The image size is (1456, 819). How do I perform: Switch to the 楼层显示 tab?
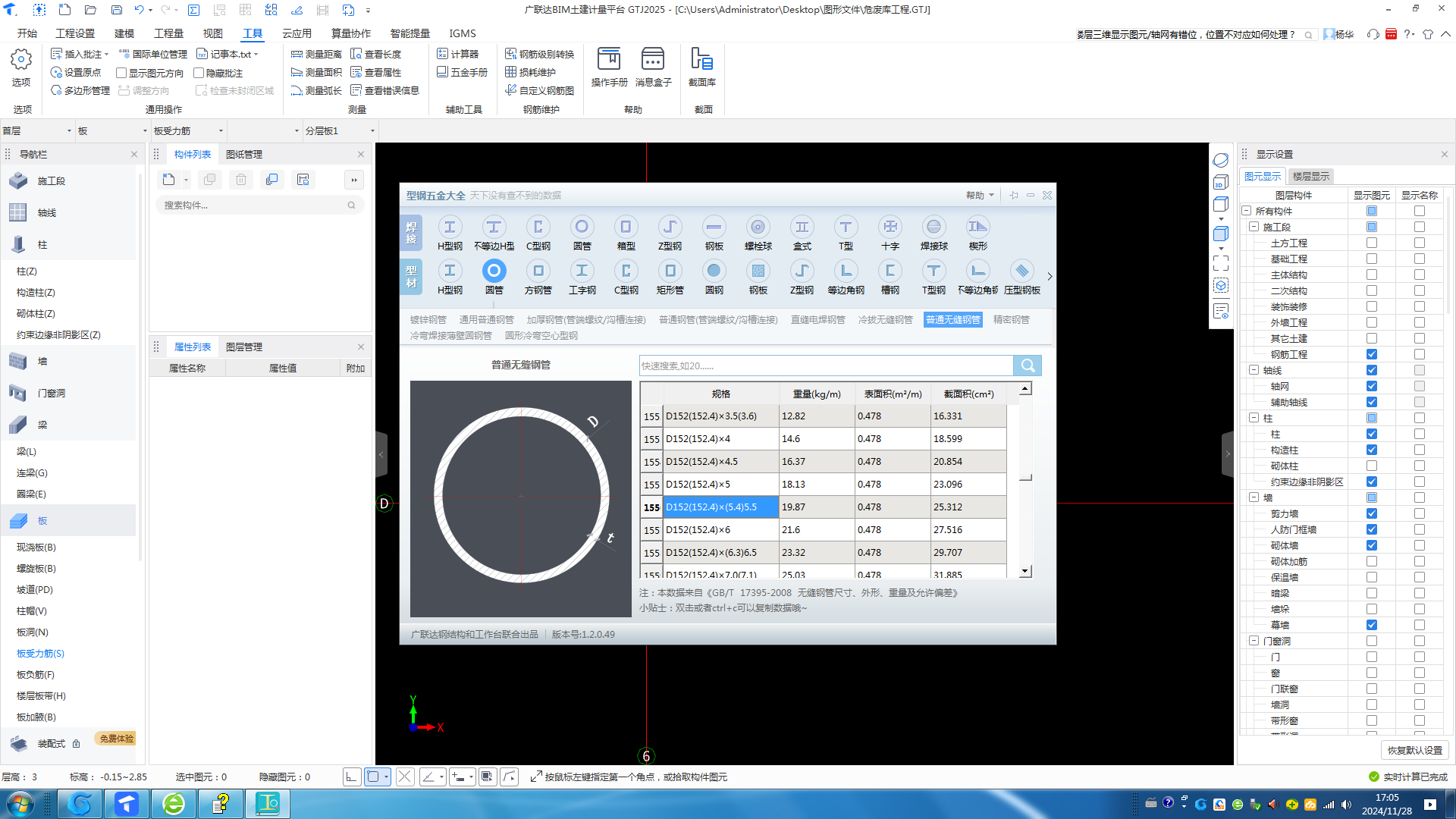point(1311,176)
